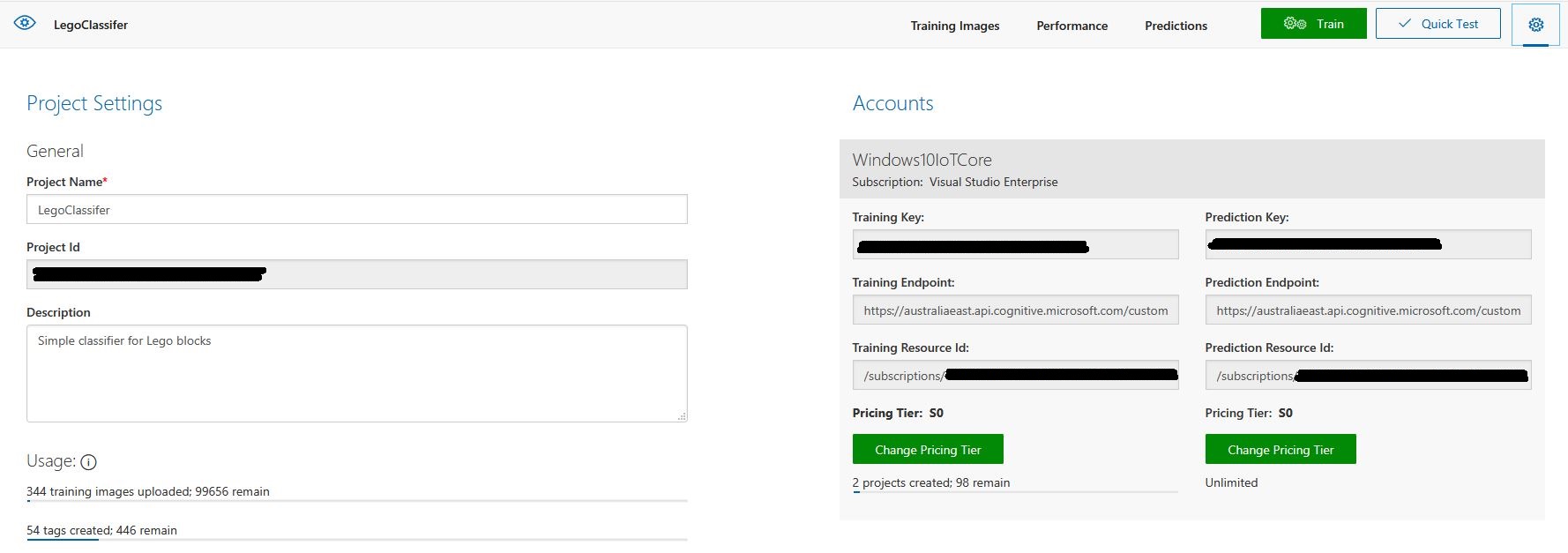Image resolution: width=1568 pixels, height=553 pixels.
Task: Click the Prediction Resource Id field
Action: click(x=1367, y=376)
